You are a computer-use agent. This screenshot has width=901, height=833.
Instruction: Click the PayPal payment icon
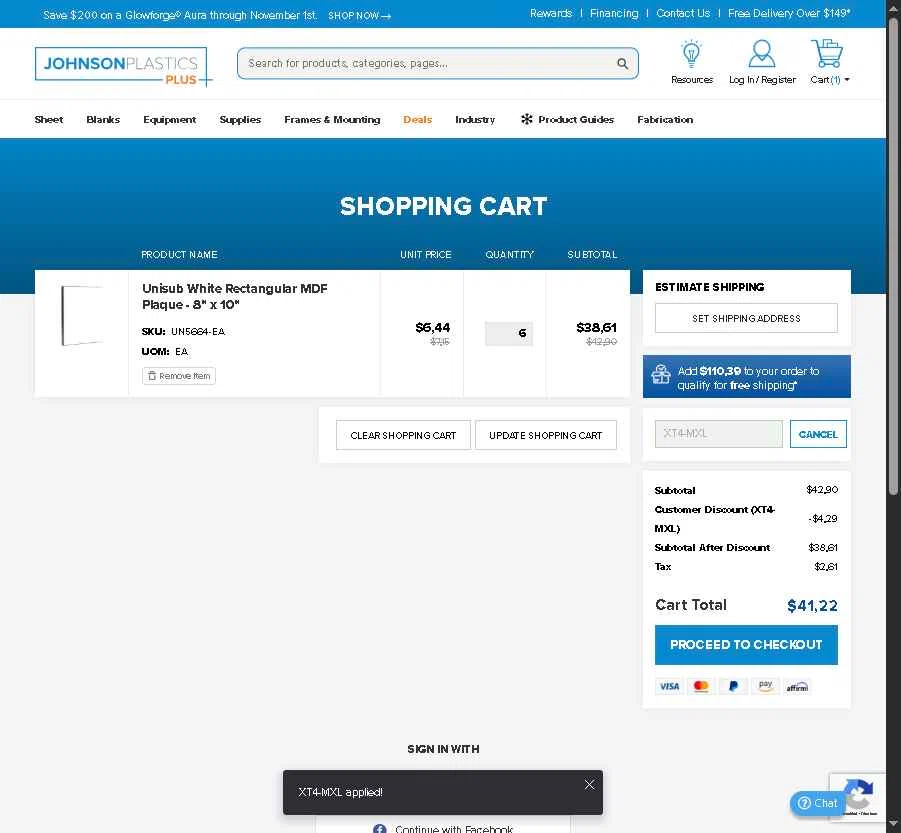click(733, 686)
